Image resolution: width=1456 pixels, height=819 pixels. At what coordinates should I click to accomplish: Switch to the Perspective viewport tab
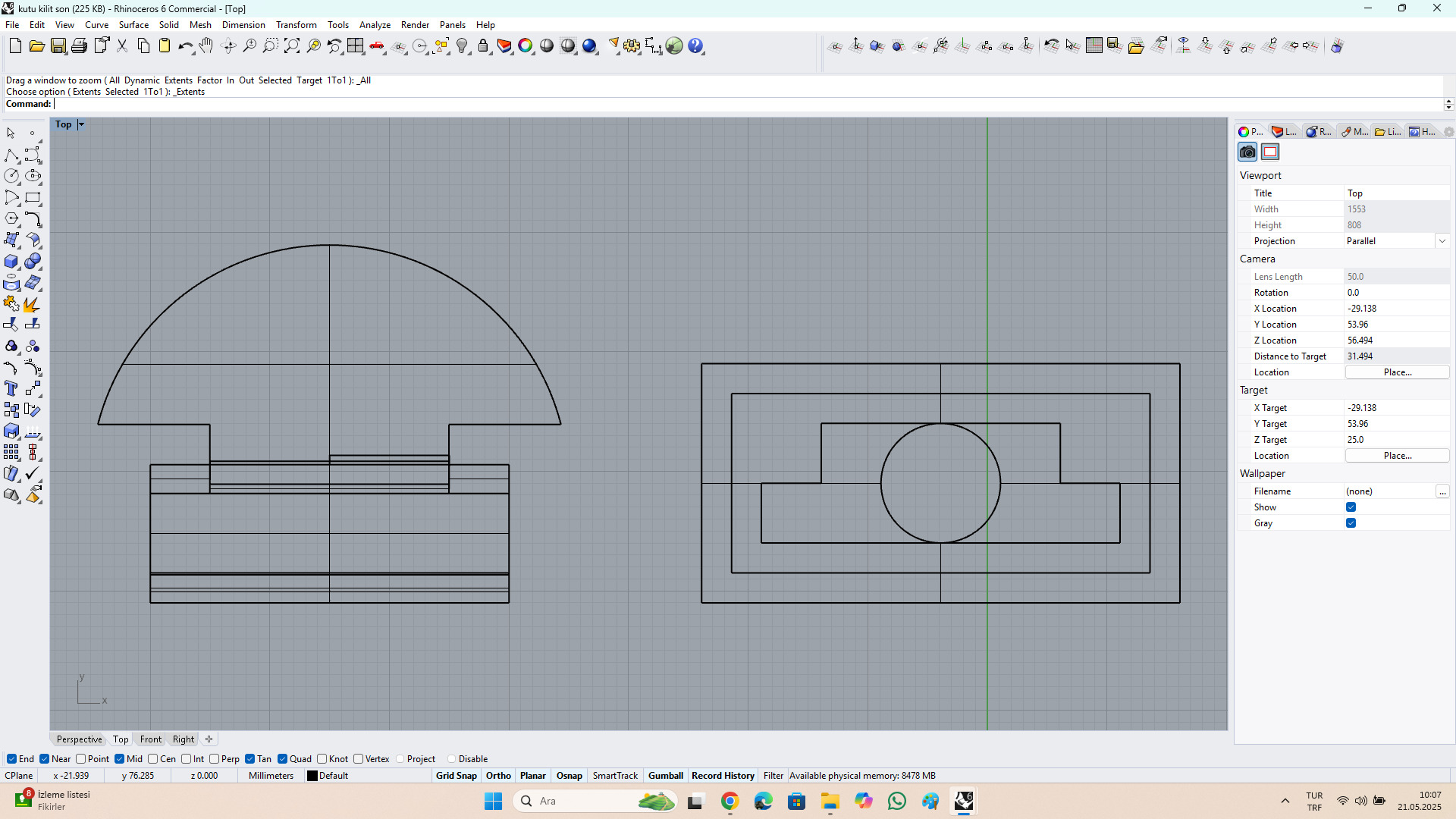79,739
